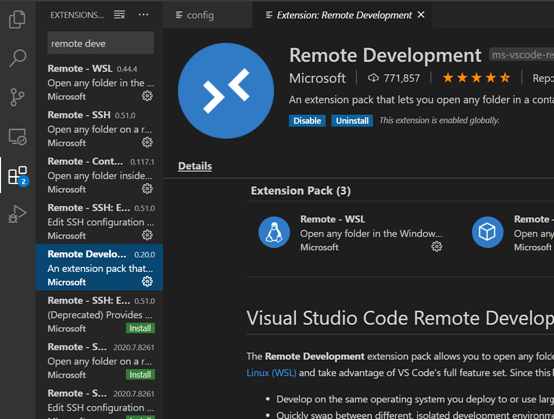
Task: Follow the Linux (WSL) hyperlink
Action: pos(271,373)
